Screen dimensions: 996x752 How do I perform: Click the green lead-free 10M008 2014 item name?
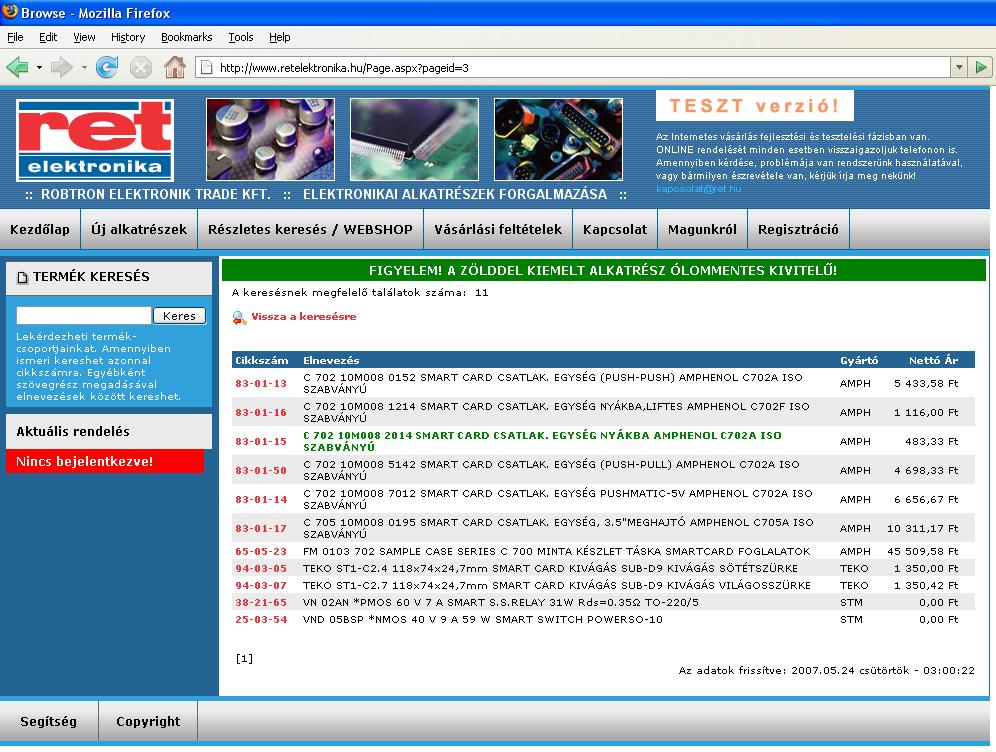542,441
